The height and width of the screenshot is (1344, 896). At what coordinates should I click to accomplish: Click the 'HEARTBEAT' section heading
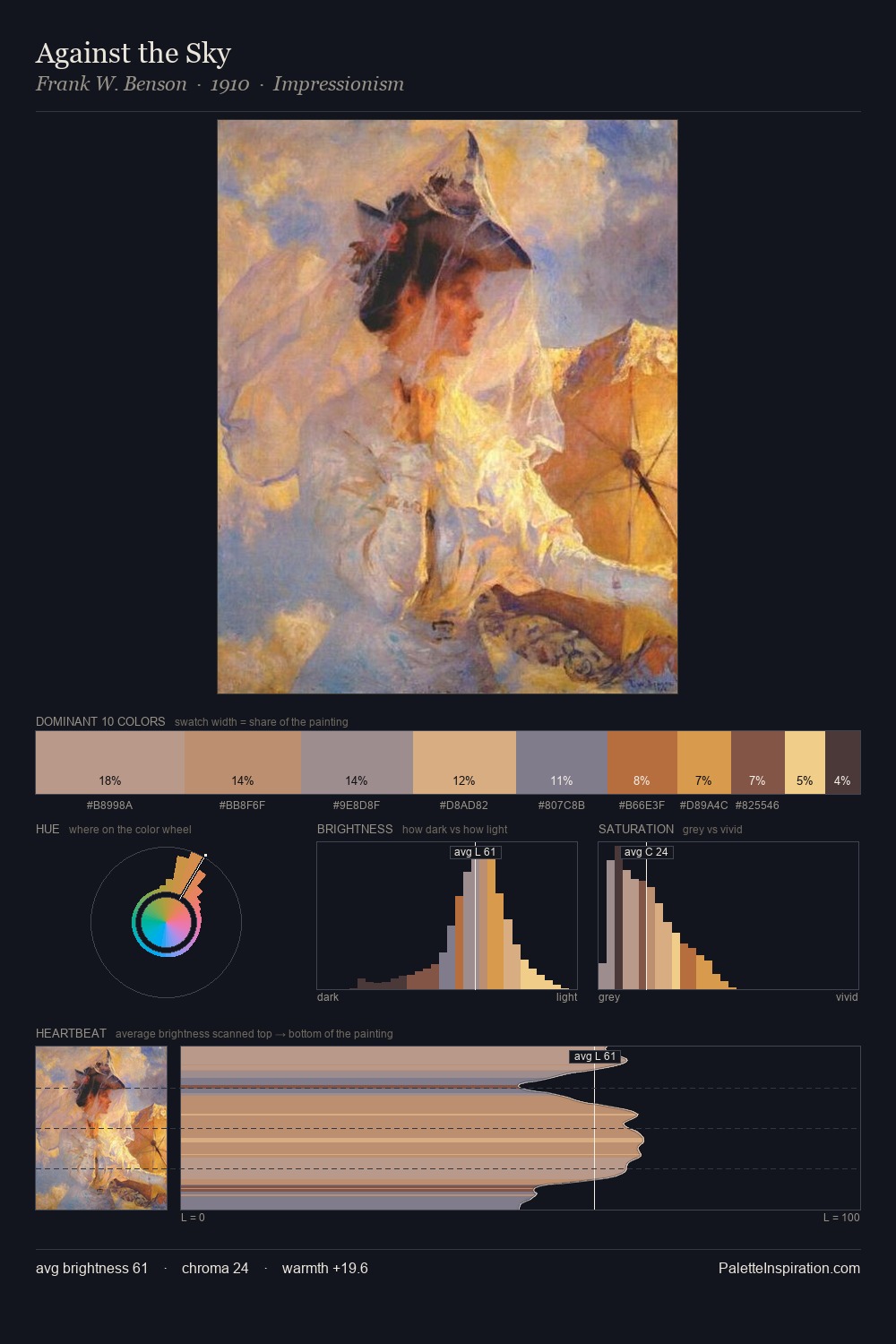71,1033
